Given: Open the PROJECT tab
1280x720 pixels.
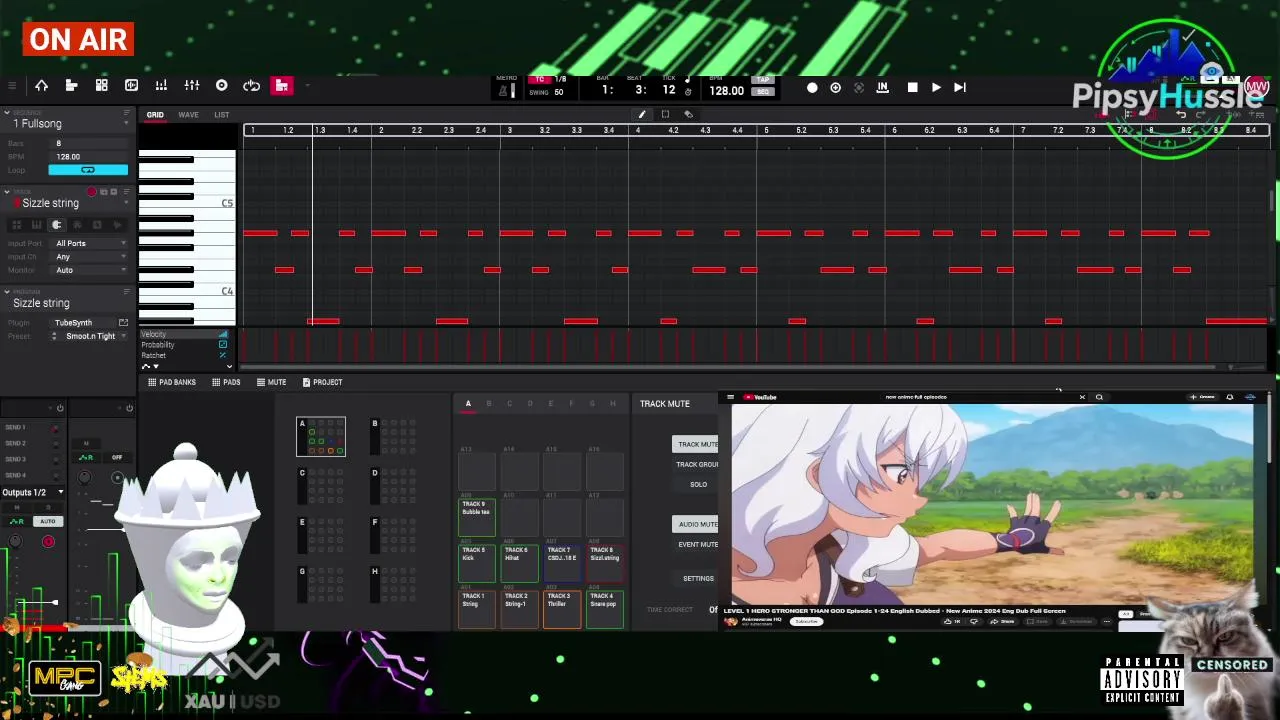Looking at the screenshot, I should 321,382.
